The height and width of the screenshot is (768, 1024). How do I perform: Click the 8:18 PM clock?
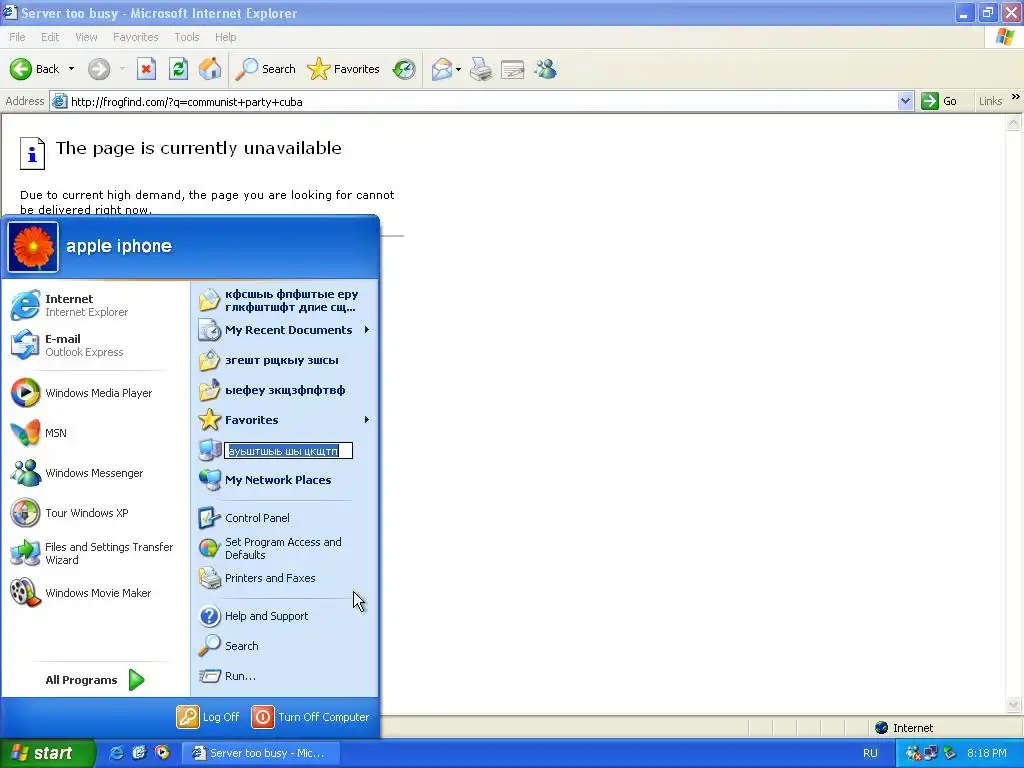pyautogui.click(x=987, y=753)
